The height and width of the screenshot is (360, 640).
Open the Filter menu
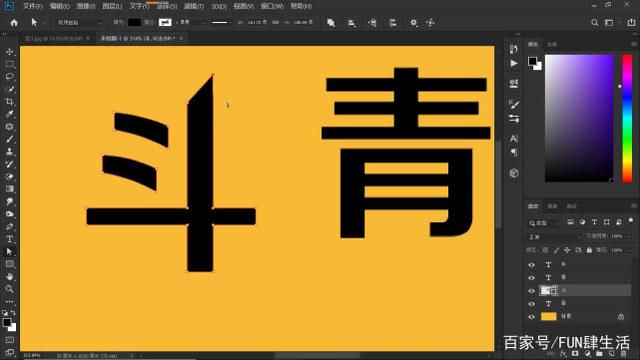tap(193, 6)
